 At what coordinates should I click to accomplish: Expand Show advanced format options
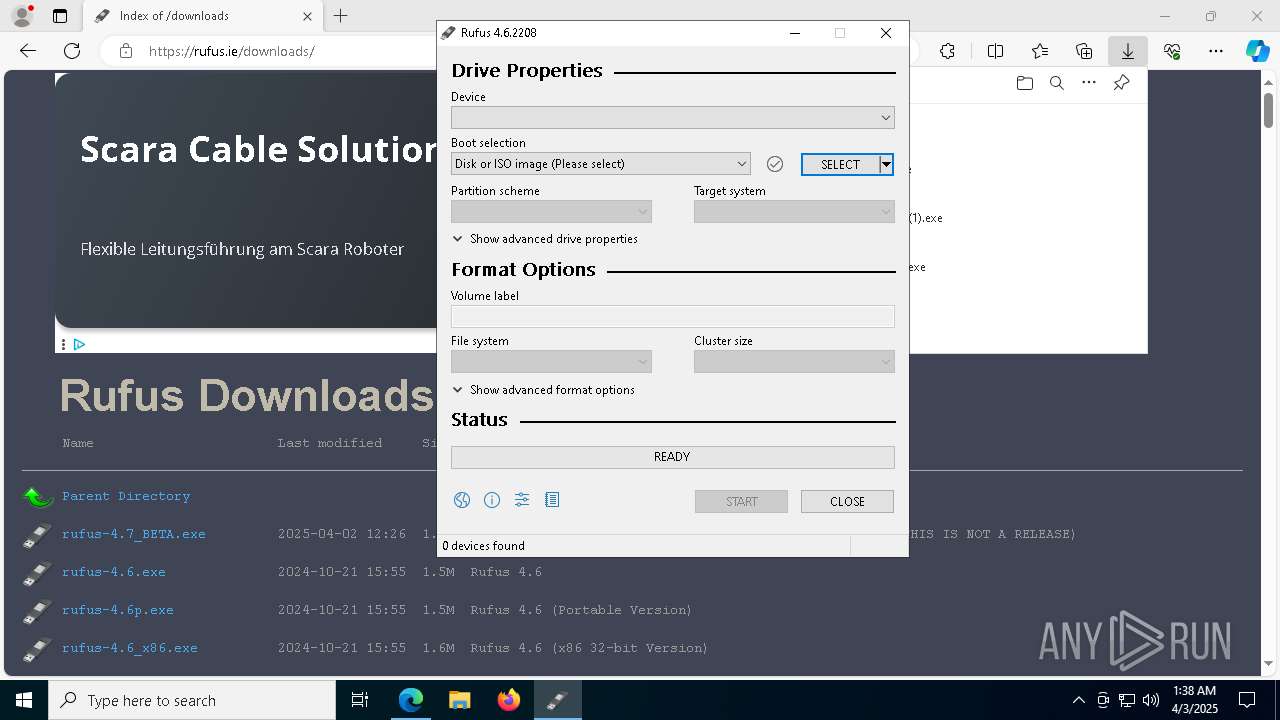(544, 390)
